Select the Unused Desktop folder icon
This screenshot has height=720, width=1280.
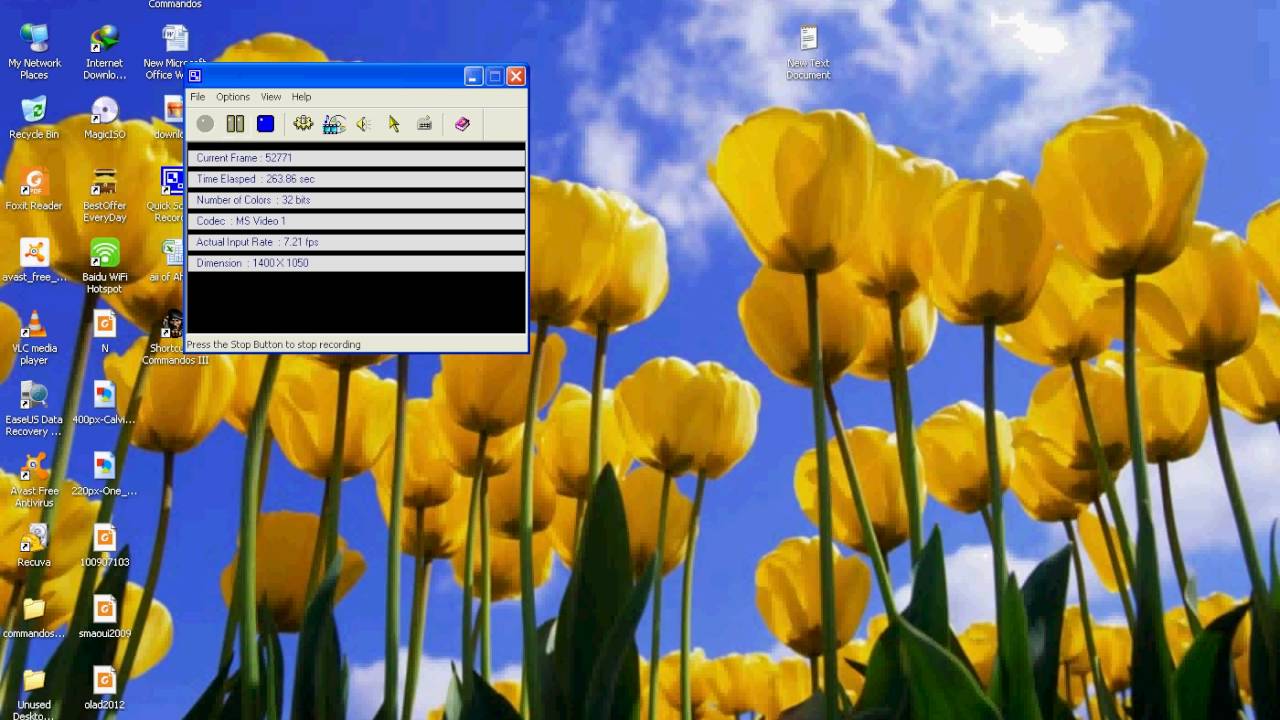tap(34, 693)
